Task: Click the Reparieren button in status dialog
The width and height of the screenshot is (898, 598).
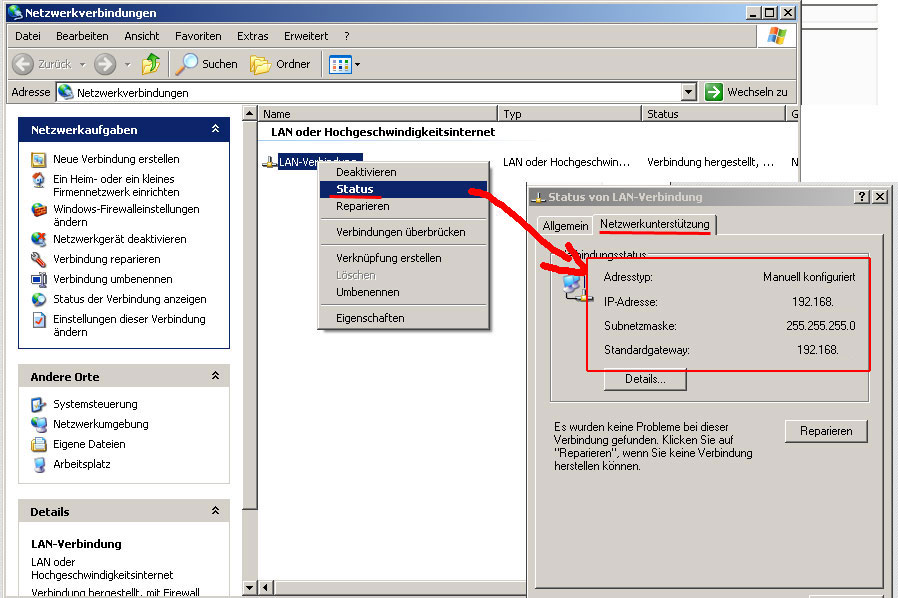Action: (x=826, y=431)
